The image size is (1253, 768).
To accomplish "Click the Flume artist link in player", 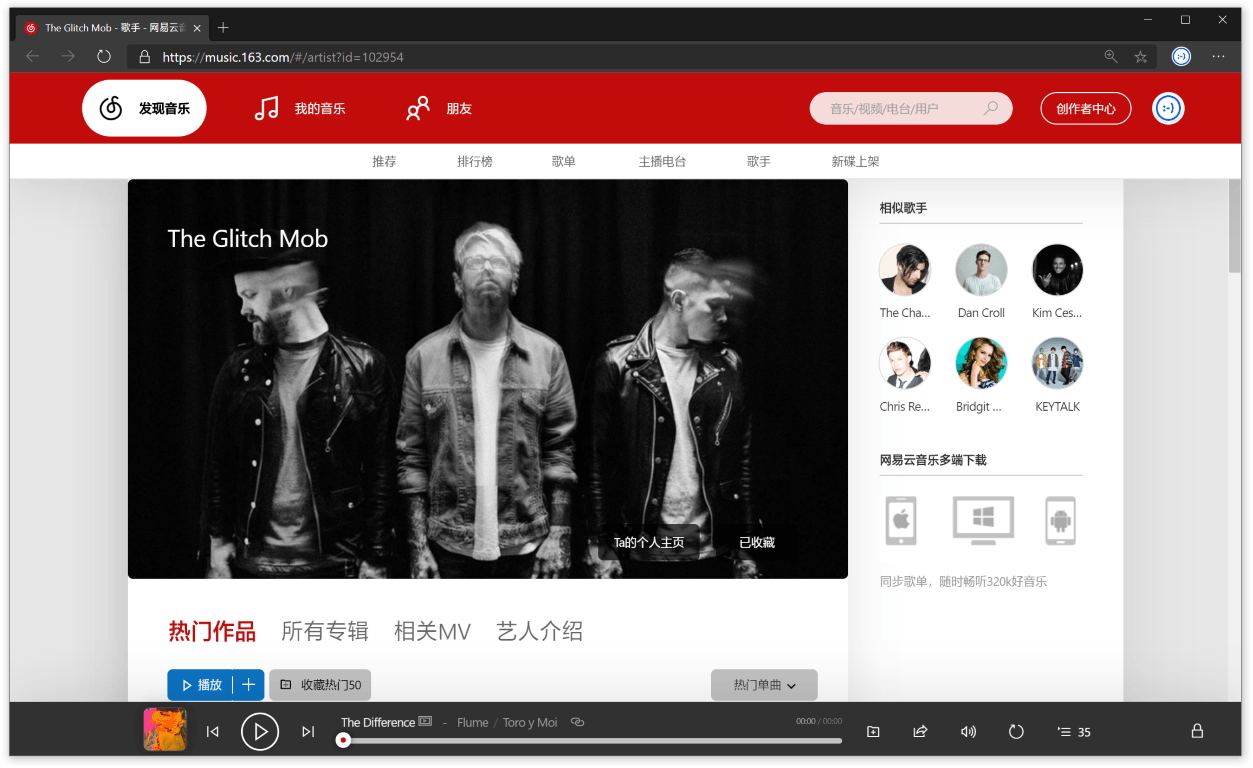I will (x=472, y=722).
